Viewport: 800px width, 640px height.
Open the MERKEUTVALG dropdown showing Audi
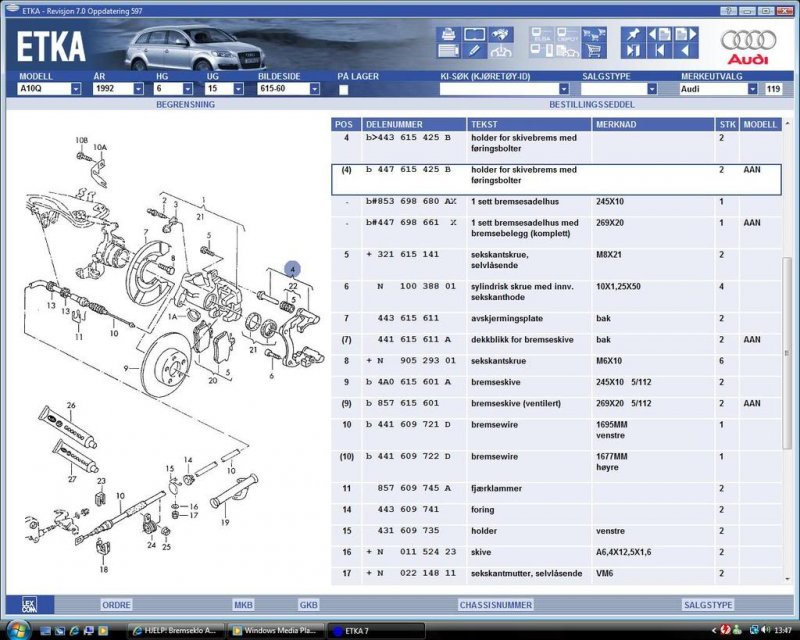pyautogui.click(x=752, y=89)
